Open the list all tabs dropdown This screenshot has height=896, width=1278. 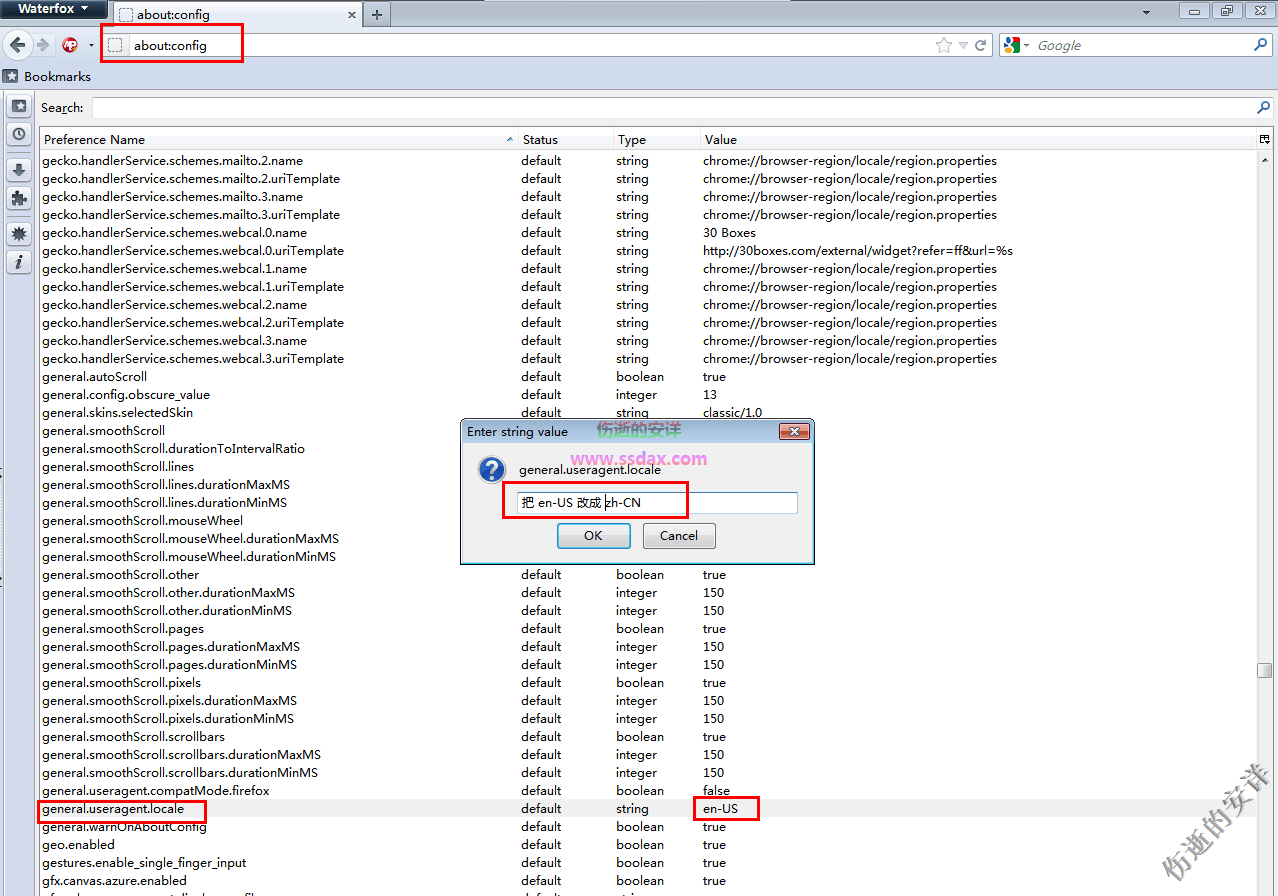tap(1148, 12)
